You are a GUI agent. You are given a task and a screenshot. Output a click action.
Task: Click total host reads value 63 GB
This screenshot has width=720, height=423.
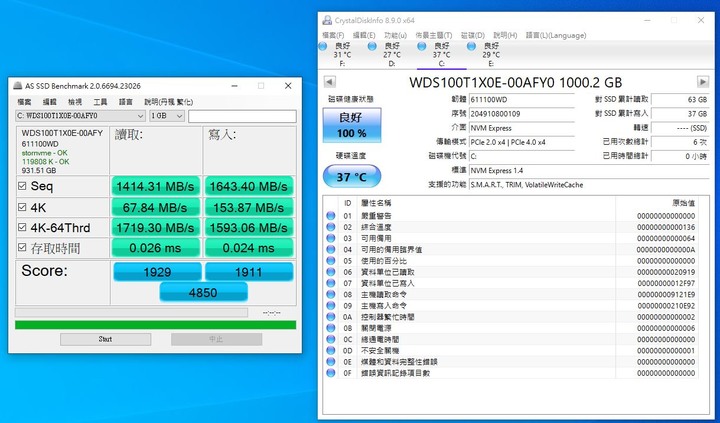tap(680, 99)
